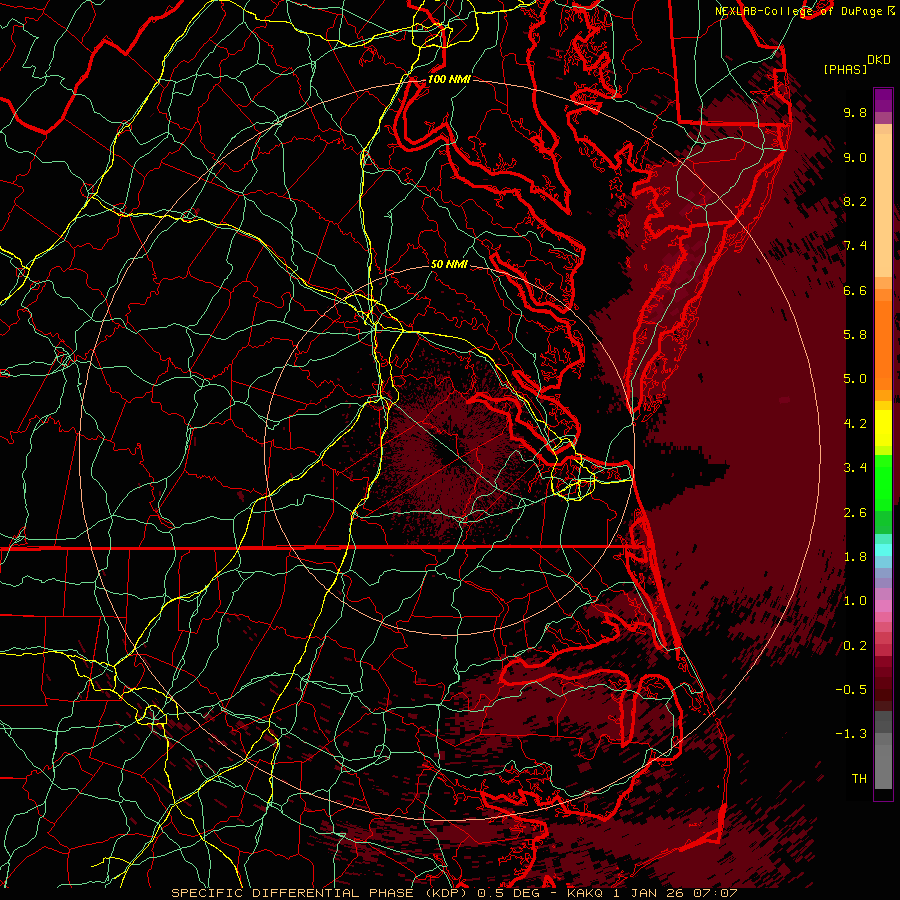Click the purple top segment of the color bar

coord(883,100)
